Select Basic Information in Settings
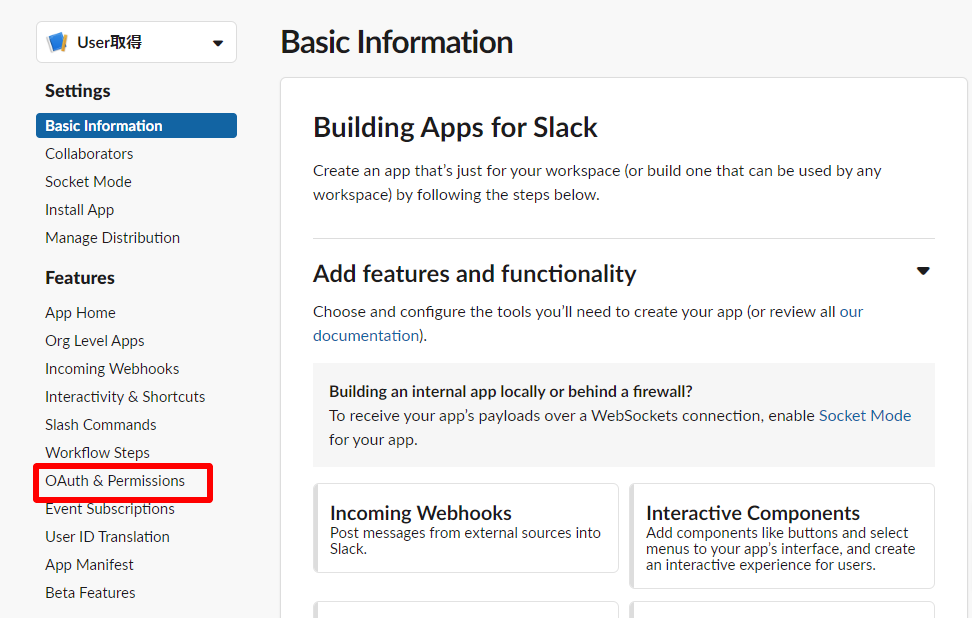Screen dimensions: 972x618 104,126
